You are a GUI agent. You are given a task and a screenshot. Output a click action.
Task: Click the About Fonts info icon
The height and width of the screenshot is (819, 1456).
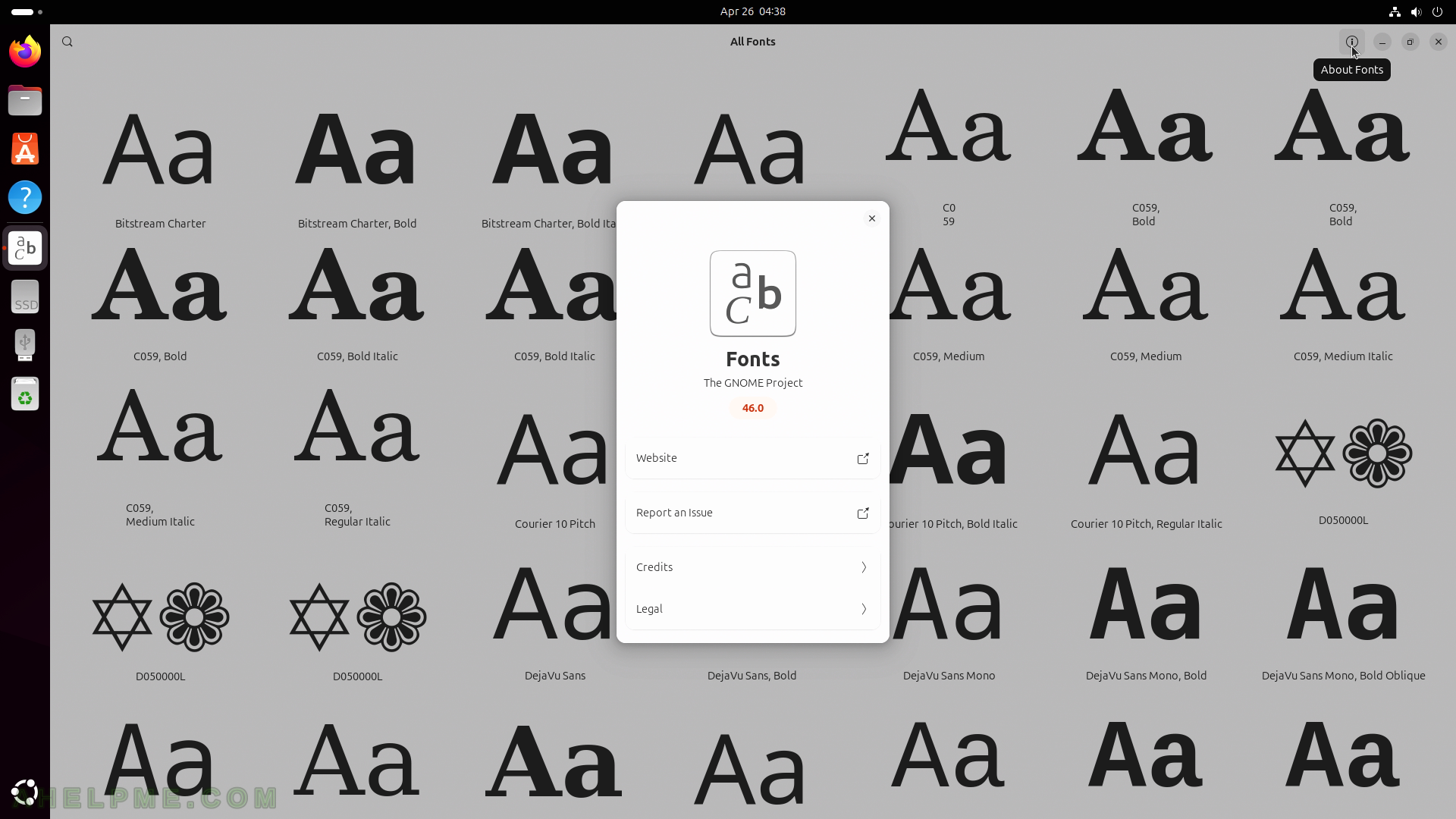1351,42
